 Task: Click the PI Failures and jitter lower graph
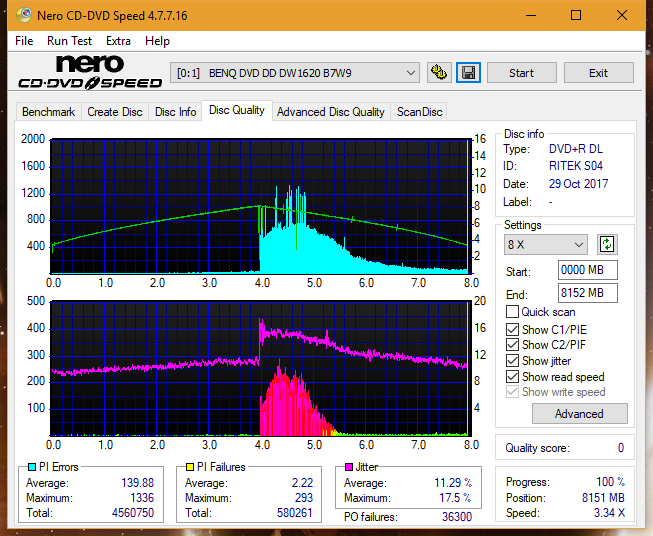(x=261, y=368)
